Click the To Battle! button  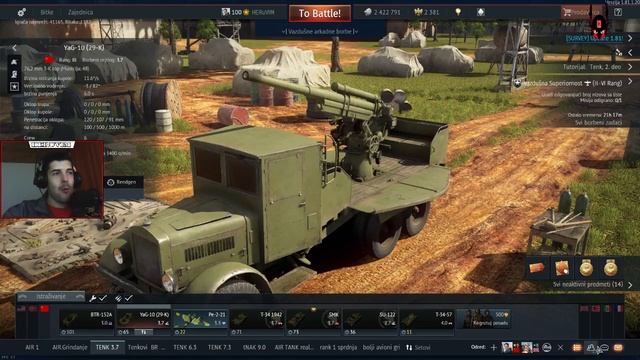coord(320,13)
